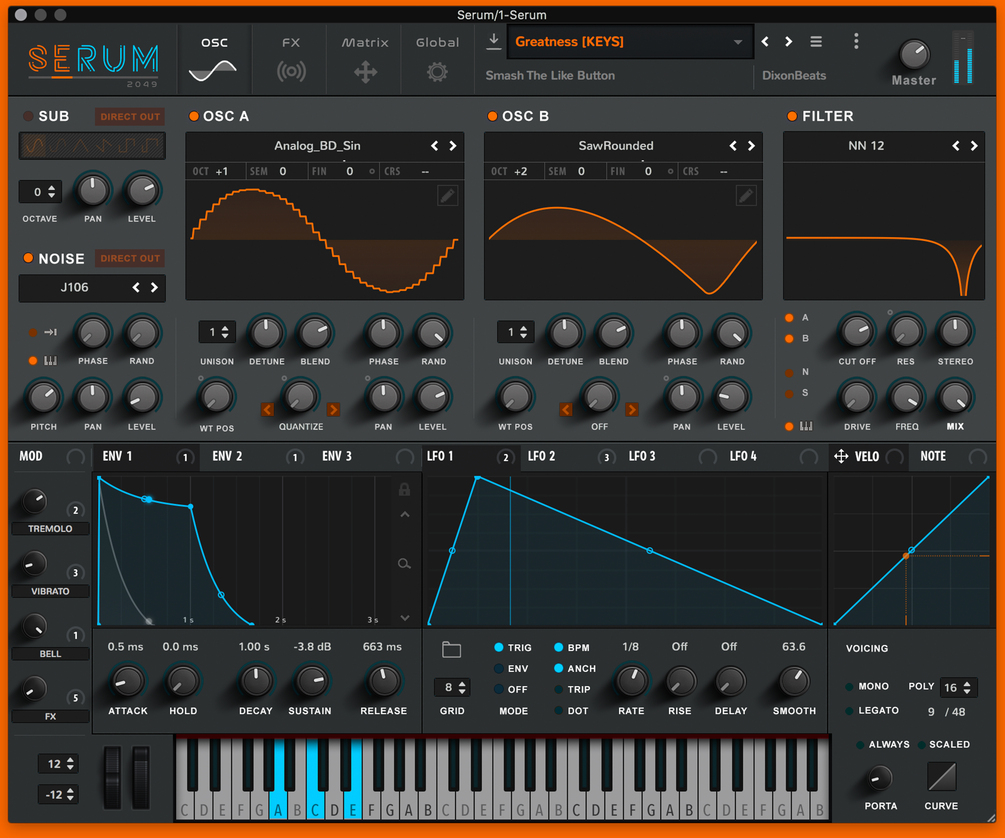Click the Master volume knob

(x=915, y=55)
